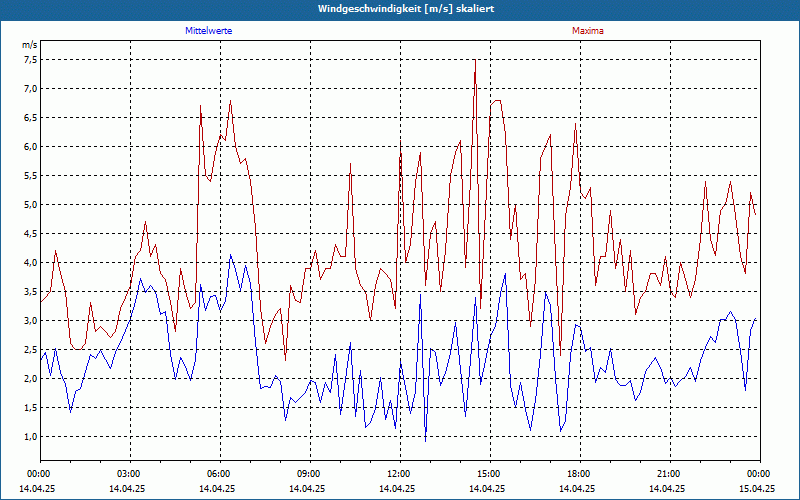Click the 1,5 y-axis value
The height and width of the screenshot is (500, 800).
[x=31, y=408]
